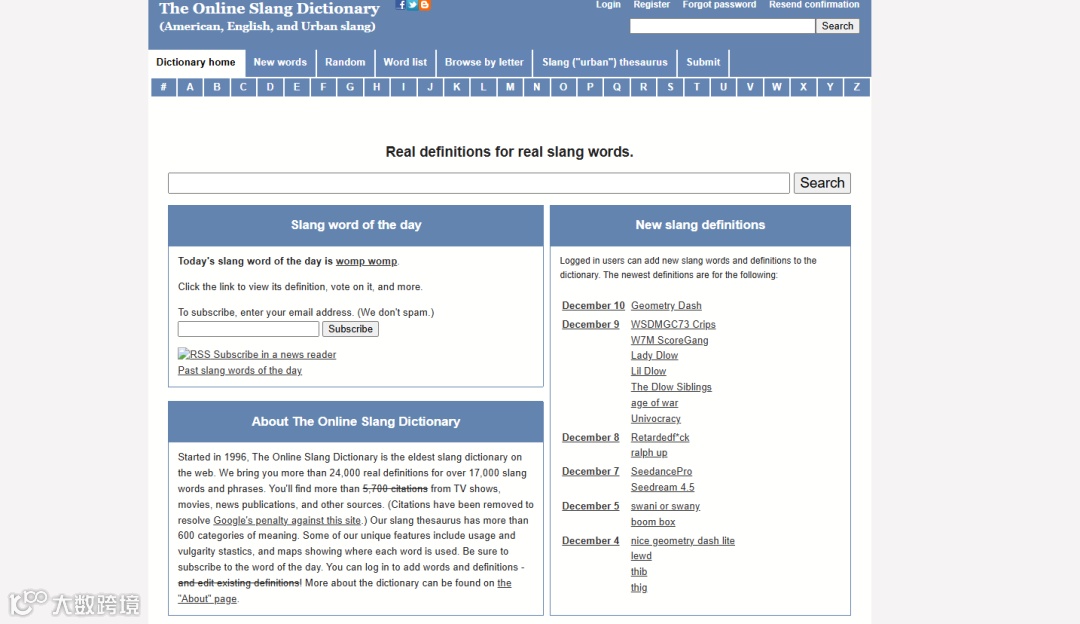Open The Dlow Siblings definition
Viewport: 1080px width, 624px height.
coord(671,386)
